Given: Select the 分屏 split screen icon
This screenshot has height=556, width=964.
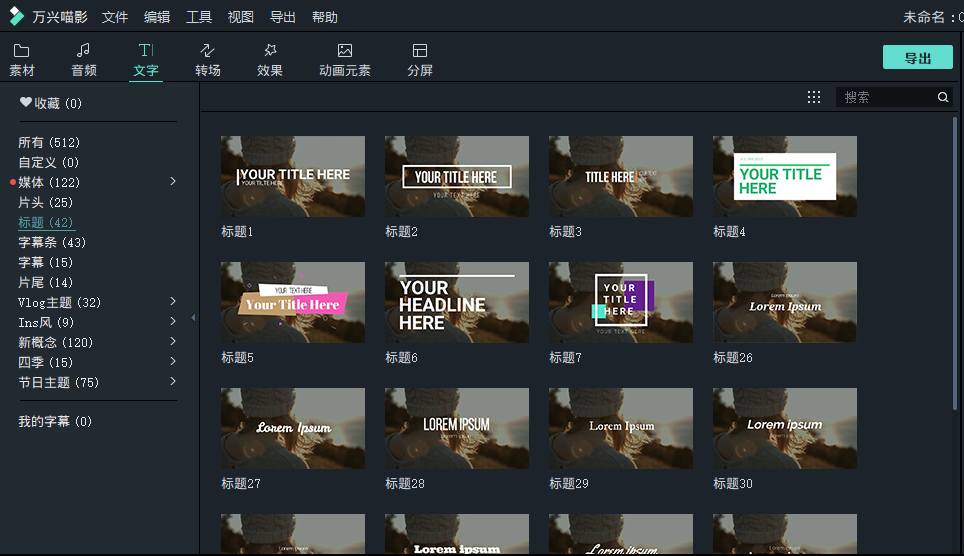Looking at the screenshot, I should [x=420, y=51].
